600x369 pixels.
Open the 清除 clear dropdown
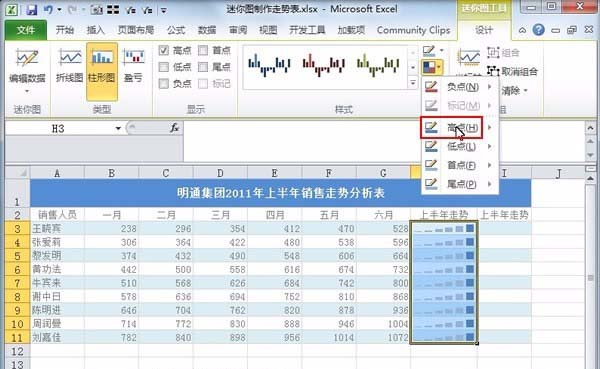point(515,91)
